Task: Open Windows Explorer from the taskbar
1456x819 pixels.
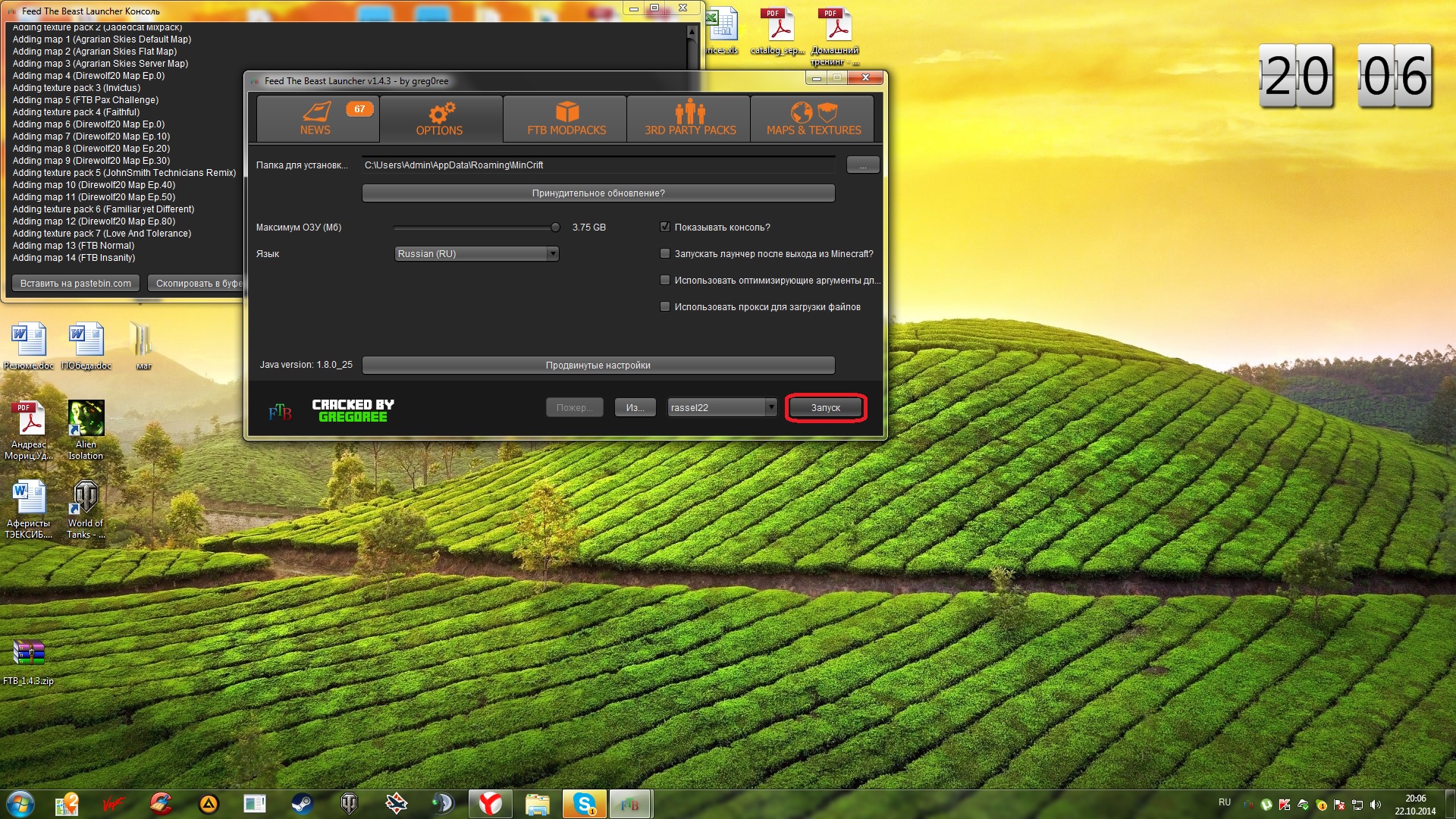Action: coord(537,804)
